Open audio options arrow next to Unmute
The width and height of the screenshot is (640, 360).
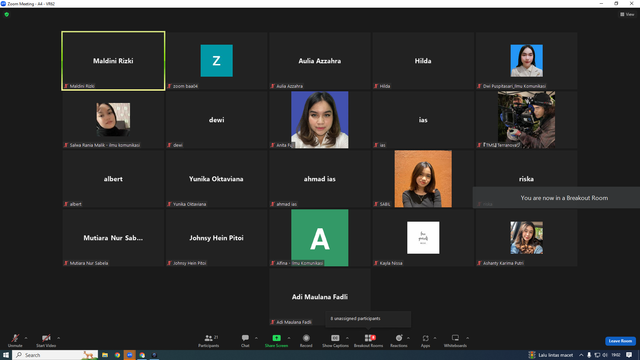coord(26,338)
